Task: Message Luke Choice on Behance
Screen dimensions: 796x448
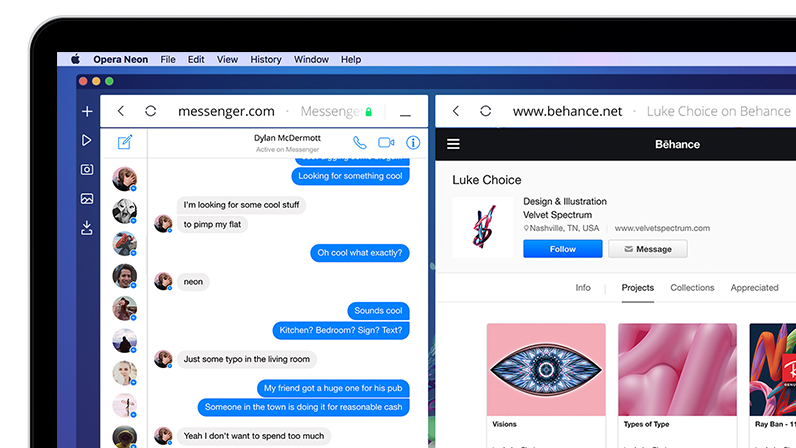Action: 648,249
